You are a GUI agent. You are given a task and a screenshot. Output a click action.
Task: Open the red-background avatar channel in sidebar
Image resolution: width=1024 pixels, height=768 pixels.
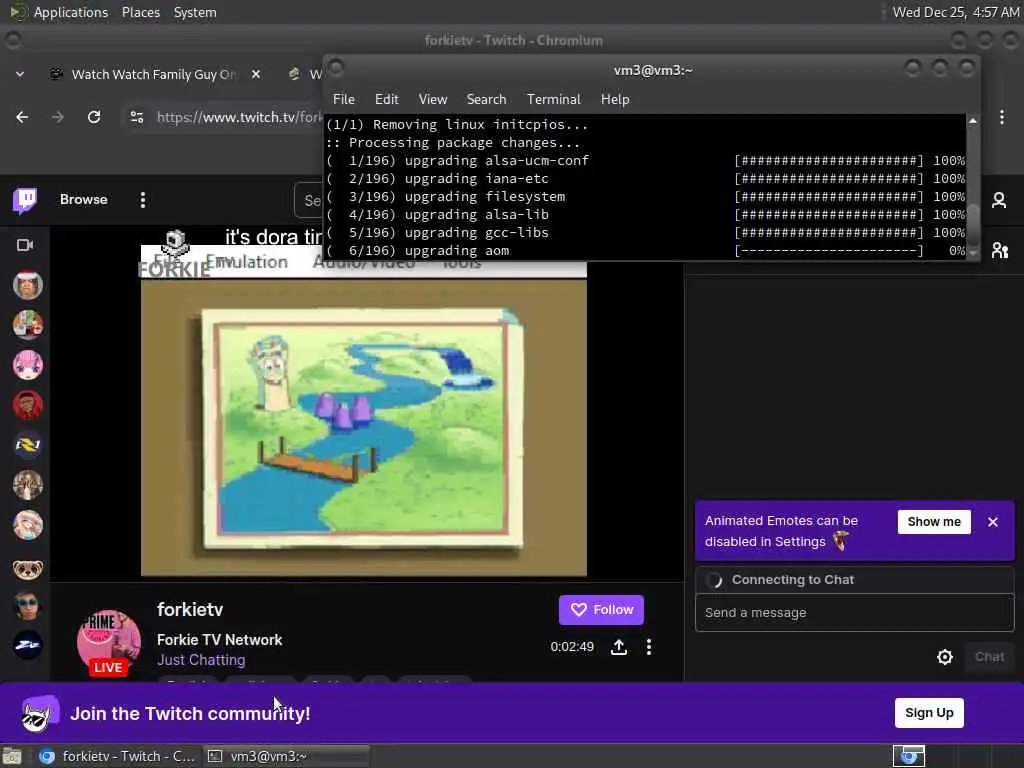27,405
